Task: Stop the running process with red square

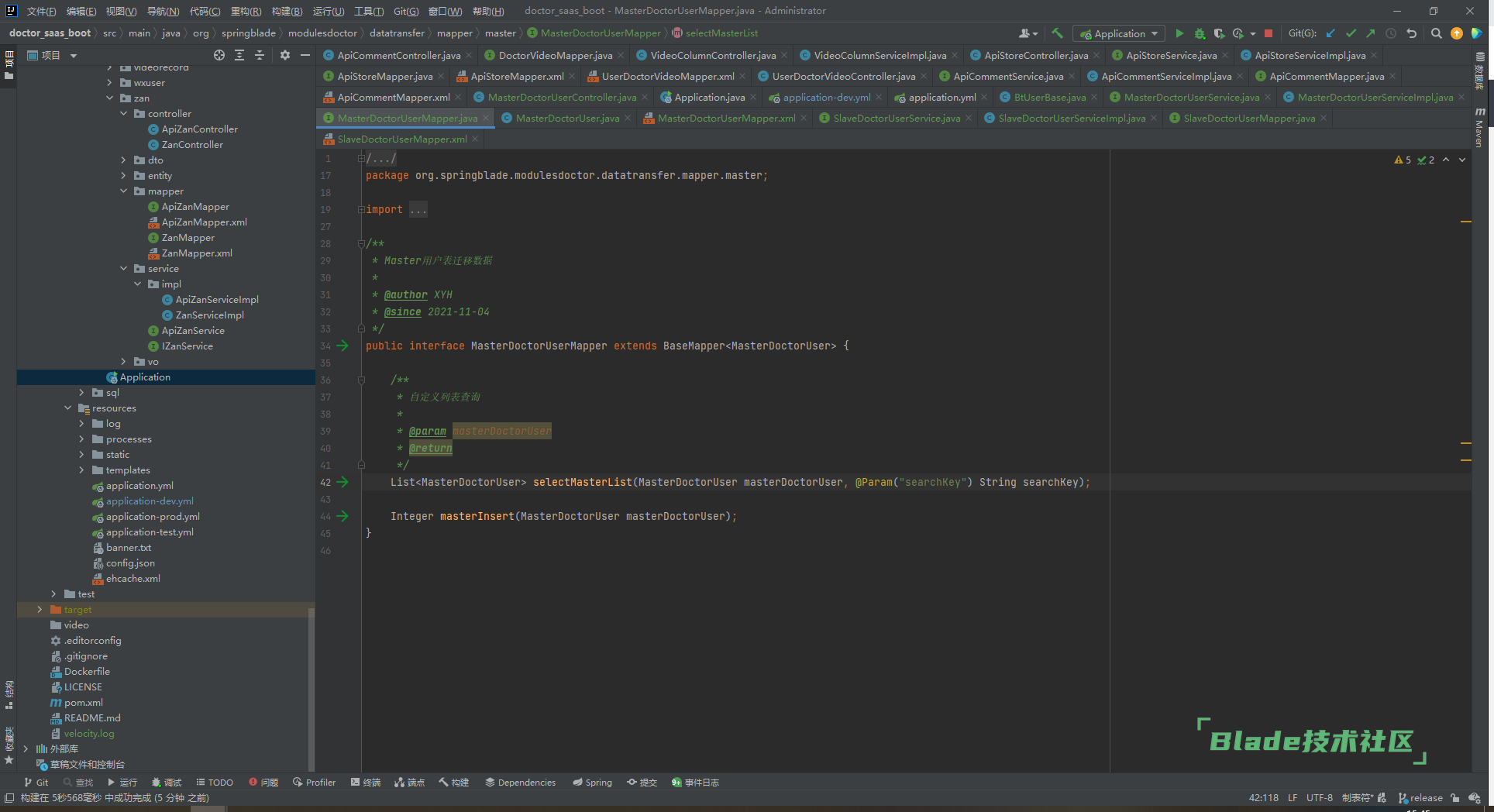Action: pos(1269,33)
